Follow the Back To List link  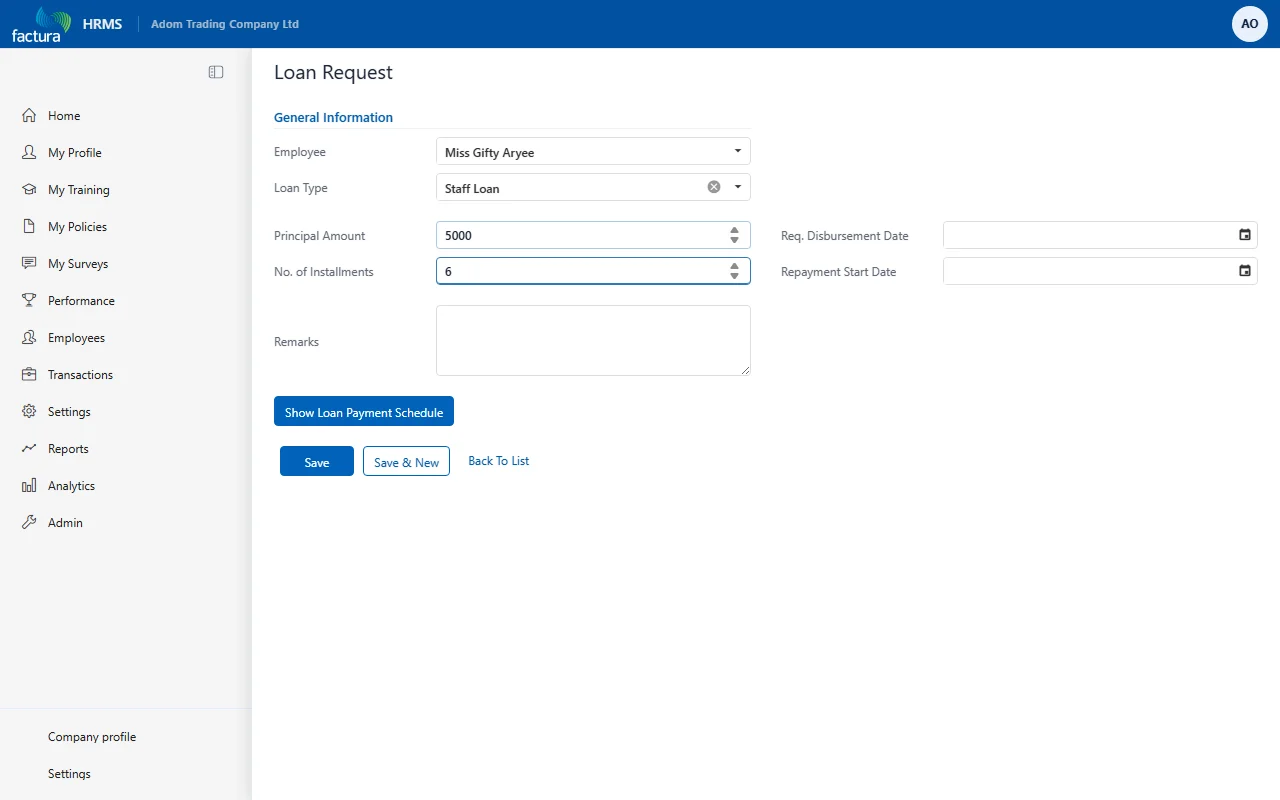tap(499, 461)
